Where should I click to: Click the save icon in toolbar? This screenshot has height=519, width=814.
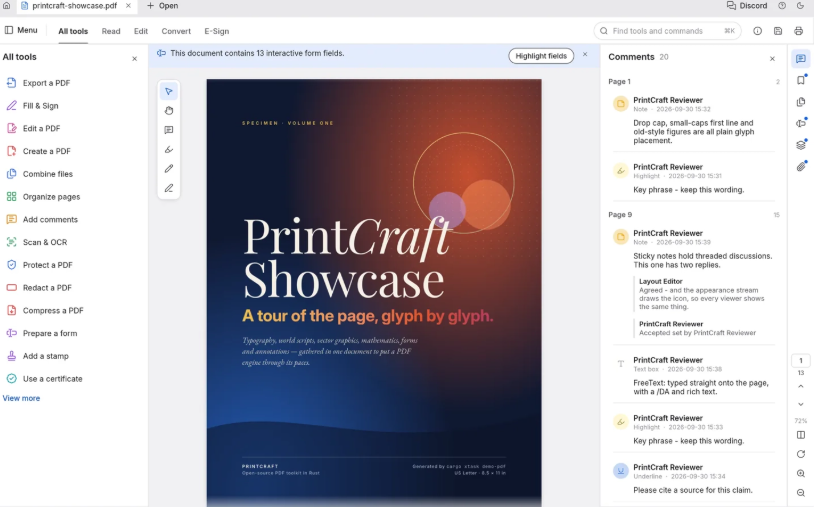pyautogui.click(x=778, y=31)
